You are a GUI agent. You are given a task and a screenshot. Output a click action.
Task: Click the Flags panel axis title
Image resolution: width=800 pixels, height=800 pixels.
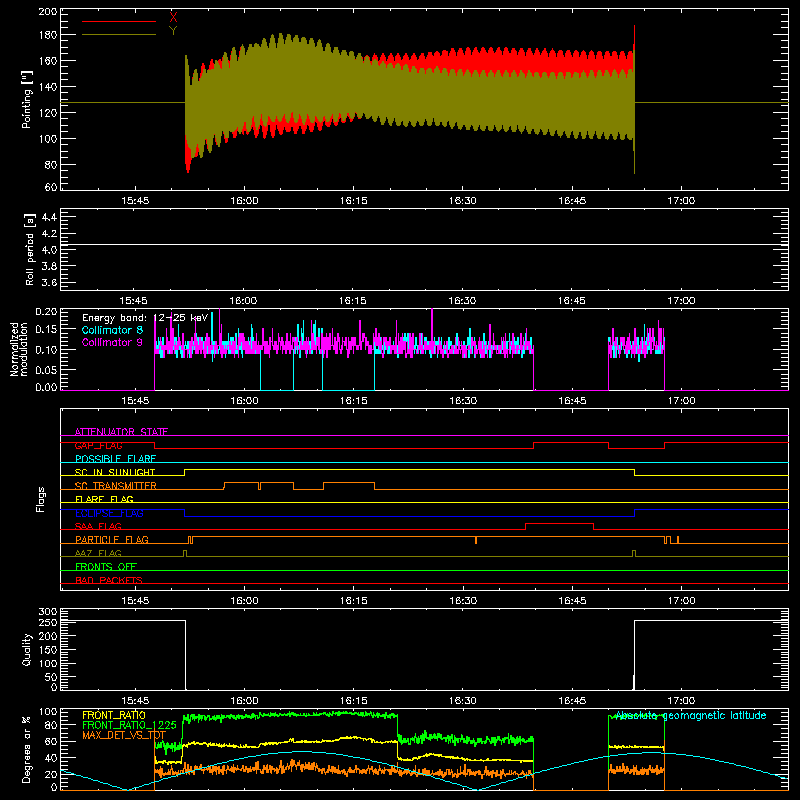pos(41,499)
